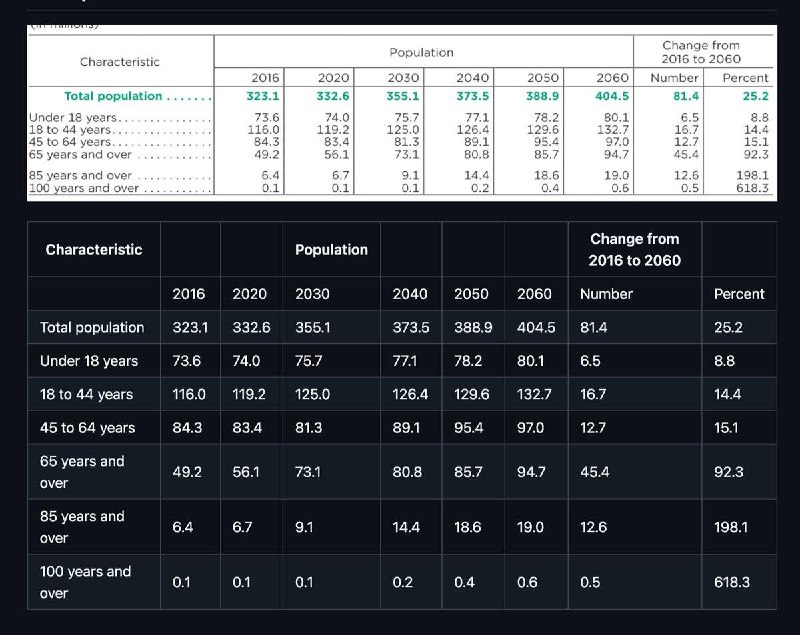The height and width of the screenshot is (635, 800).
Task: Select the 'Under 18 years' dark table row label
Action: click(x=89, y=361)
